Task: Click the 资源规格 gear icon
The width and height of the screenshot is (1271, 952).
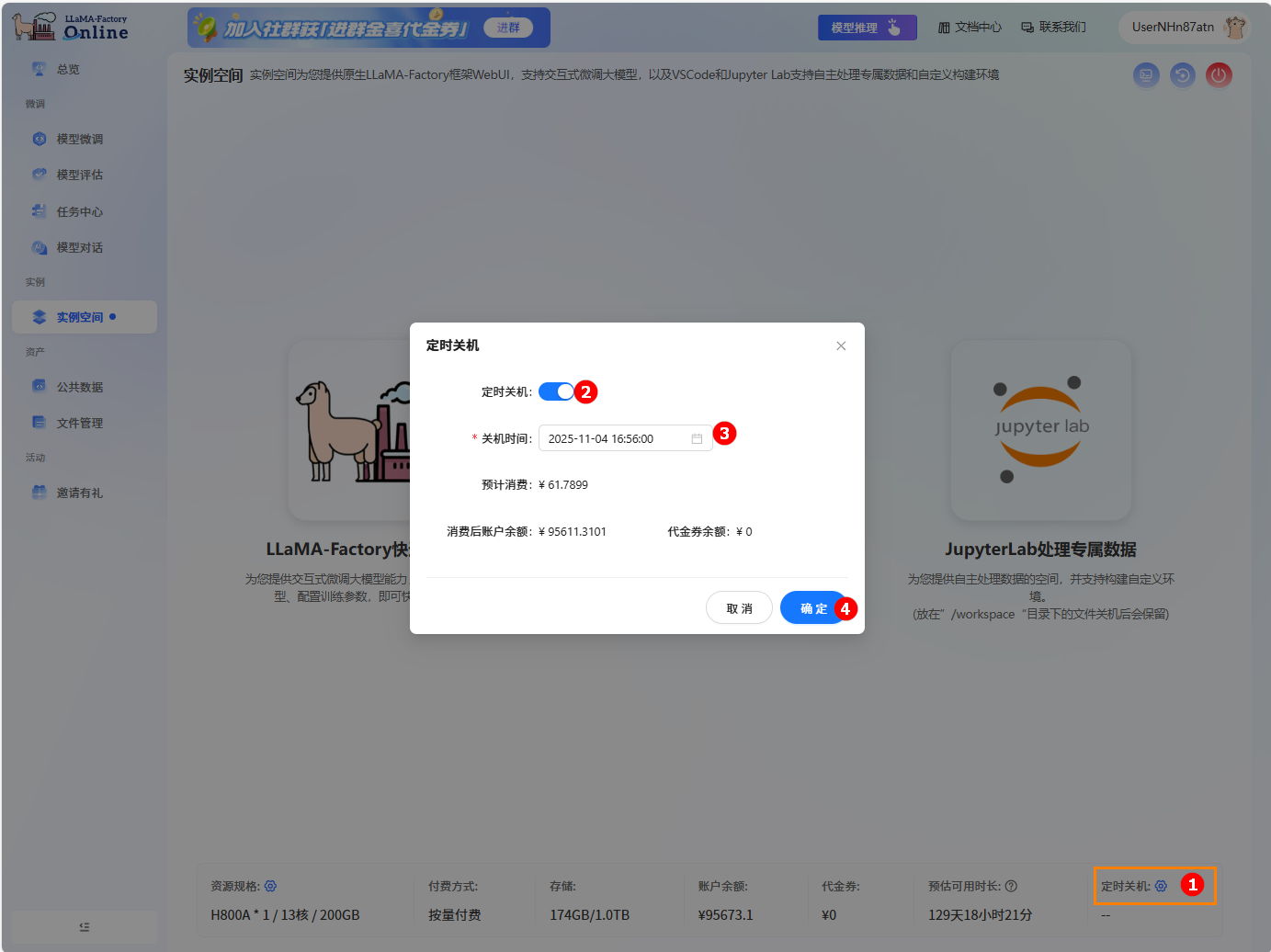Action: tap(270, 886)
